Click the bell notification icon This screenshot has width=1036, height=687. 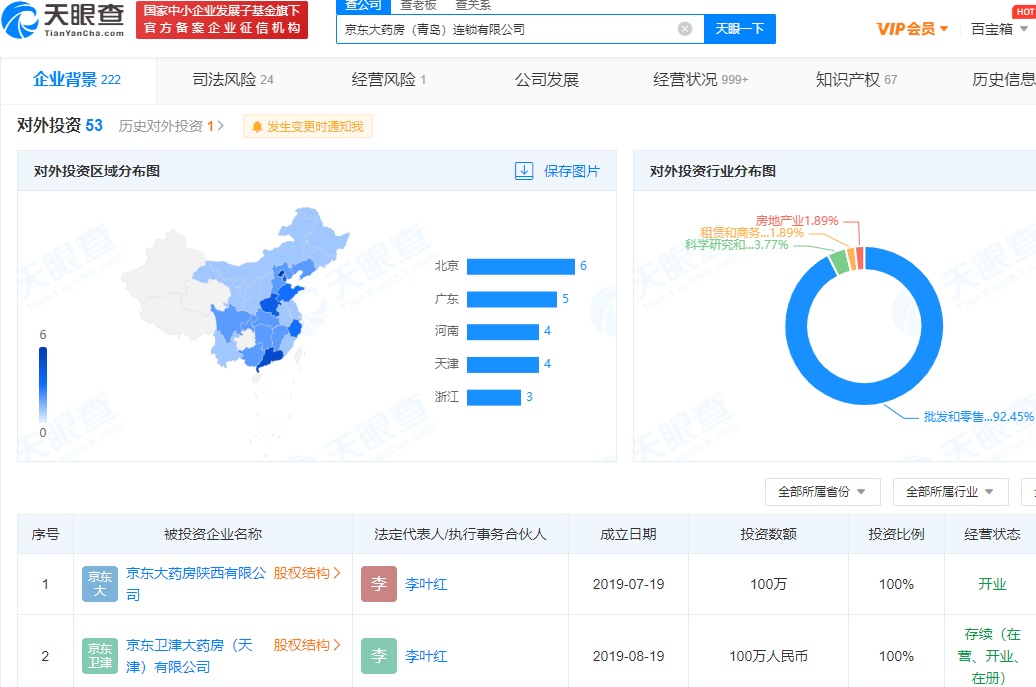257,126
